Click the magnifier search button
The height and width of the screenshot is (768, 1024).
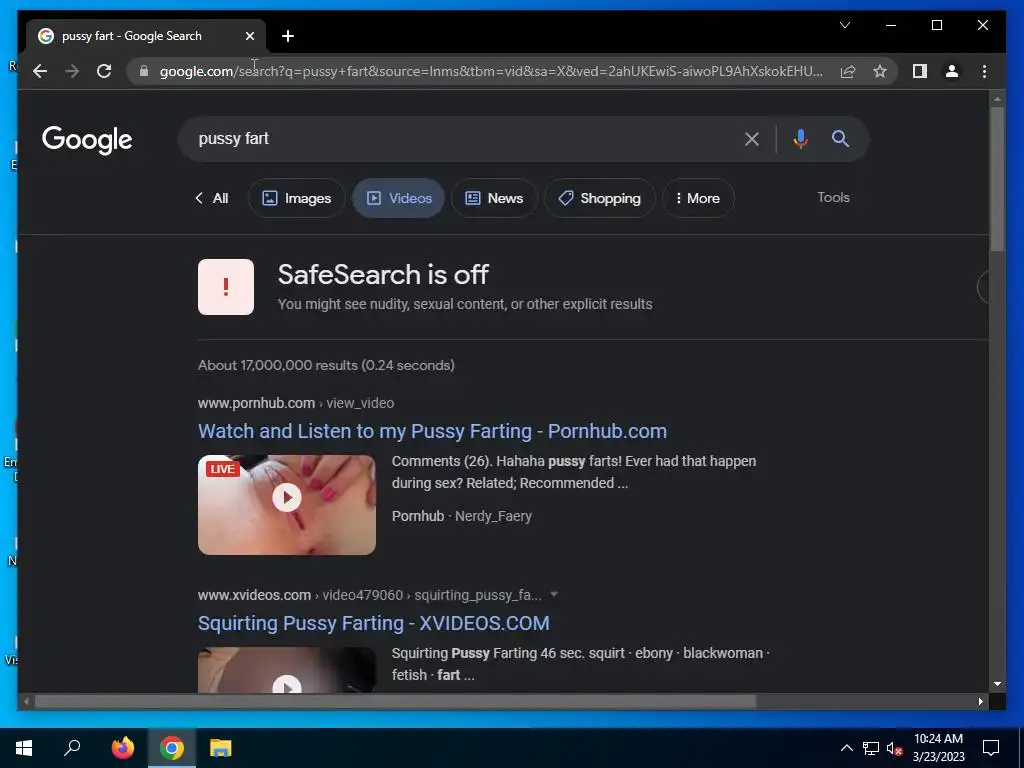(x=840, y=138)
